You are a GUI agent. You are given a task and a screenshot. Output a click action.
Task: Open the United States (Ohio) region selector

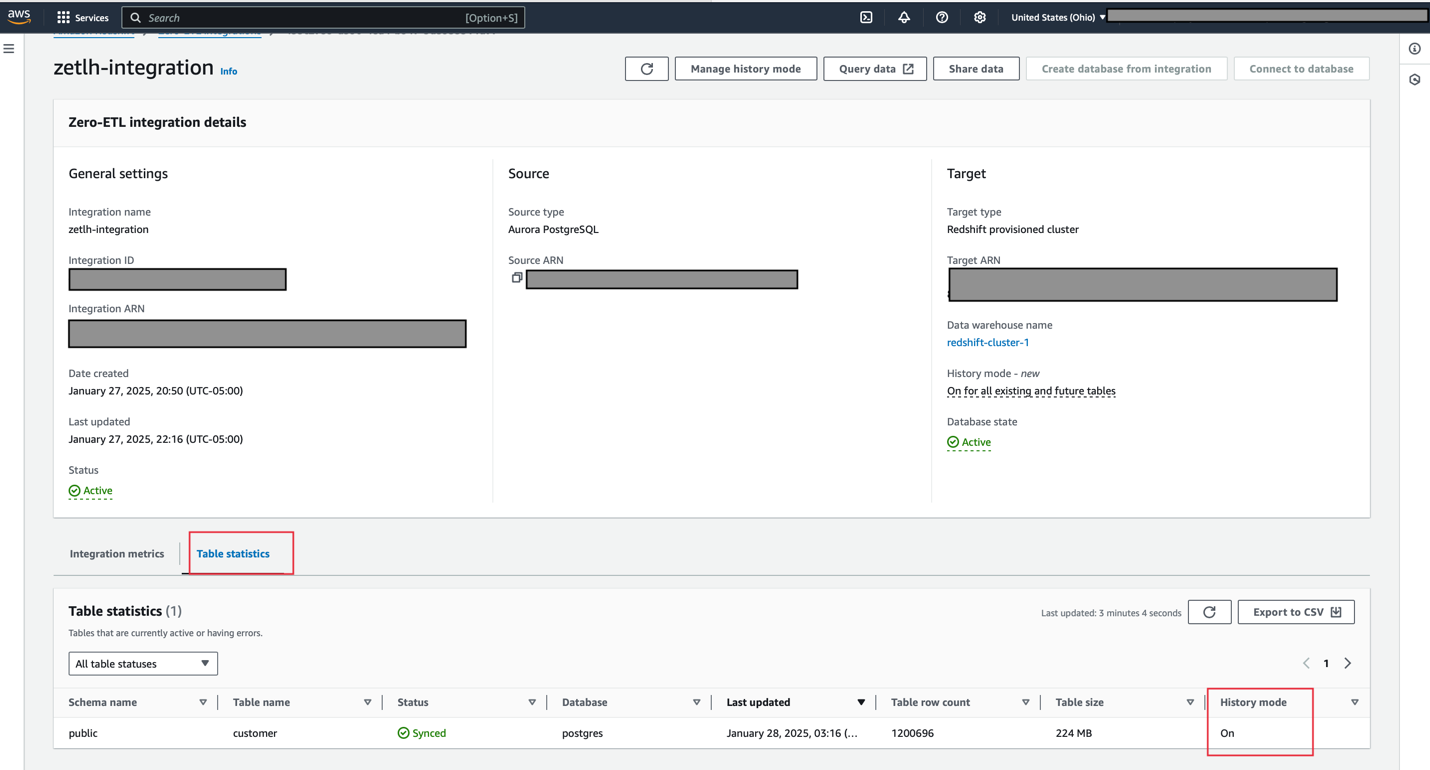click(1058, 17)
